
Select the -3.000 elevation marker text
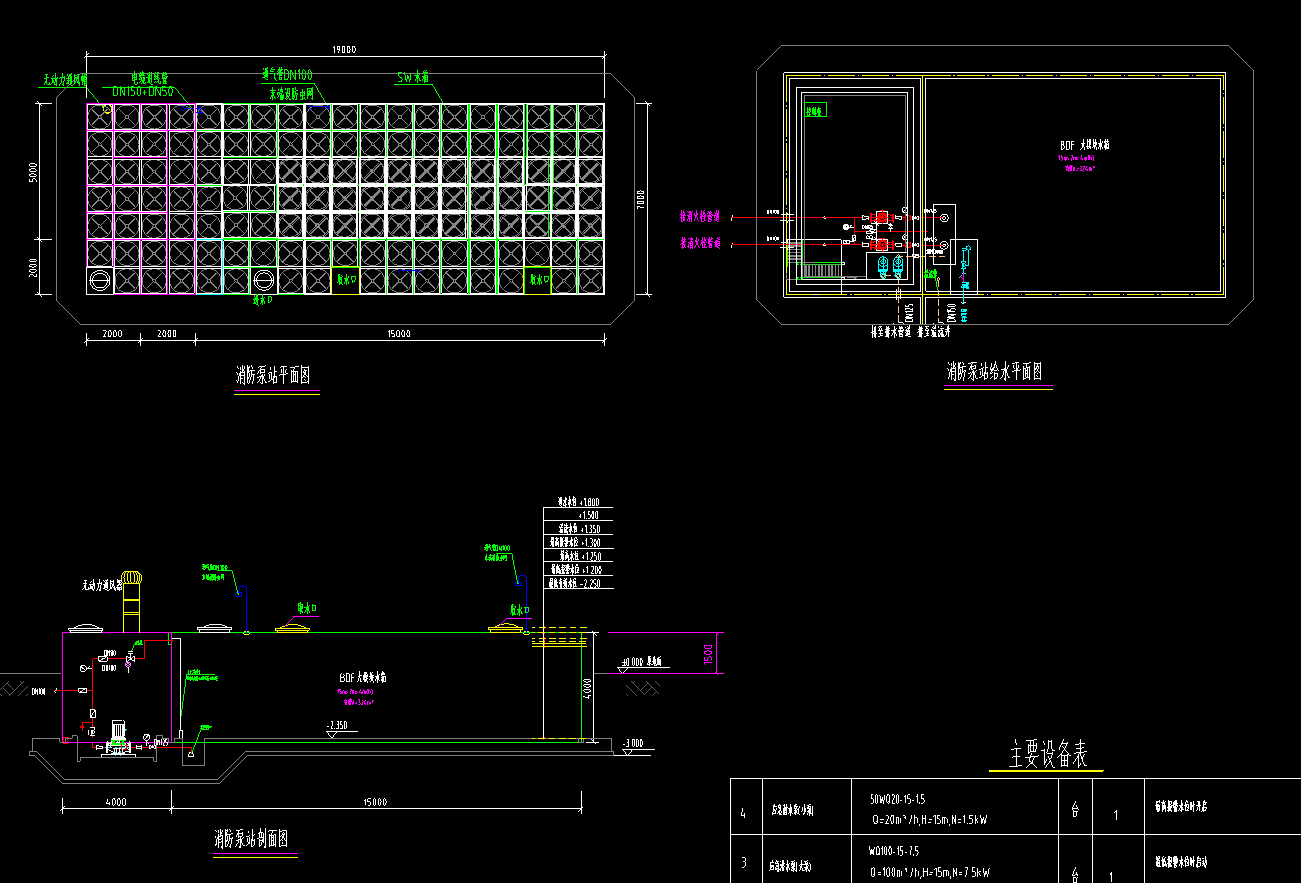point(634,743)
